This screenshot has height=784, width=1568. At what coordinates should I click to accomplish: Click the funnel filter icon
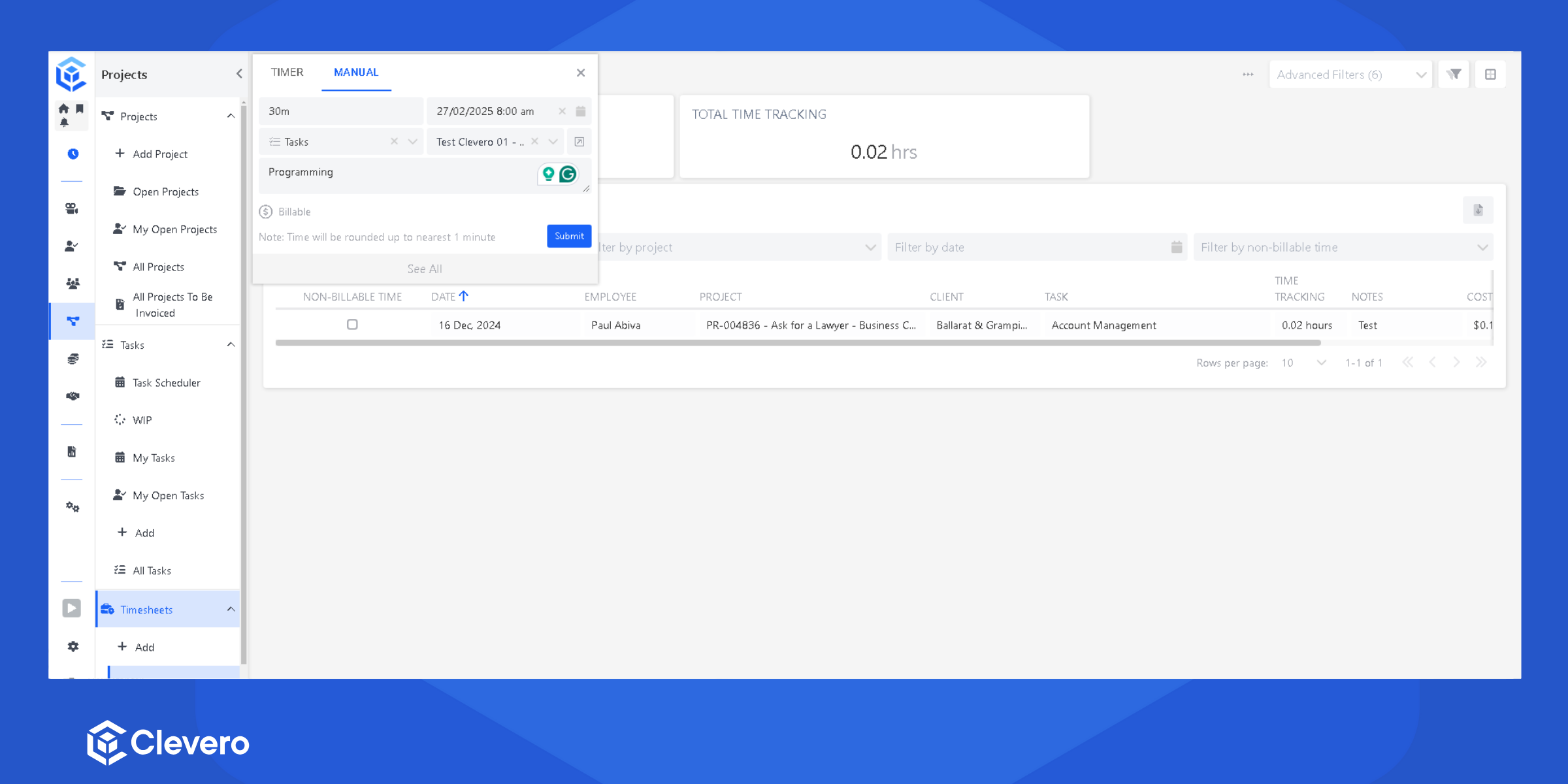[1454, 74]
